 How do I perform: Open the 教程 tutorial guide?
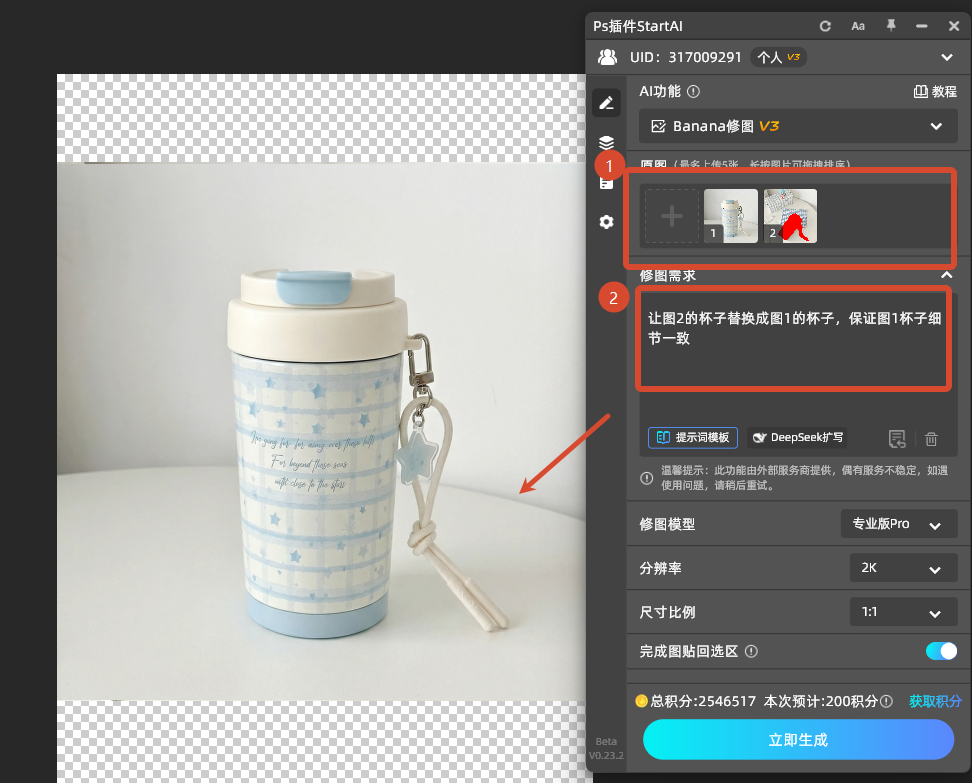click(x=936, y=91)
